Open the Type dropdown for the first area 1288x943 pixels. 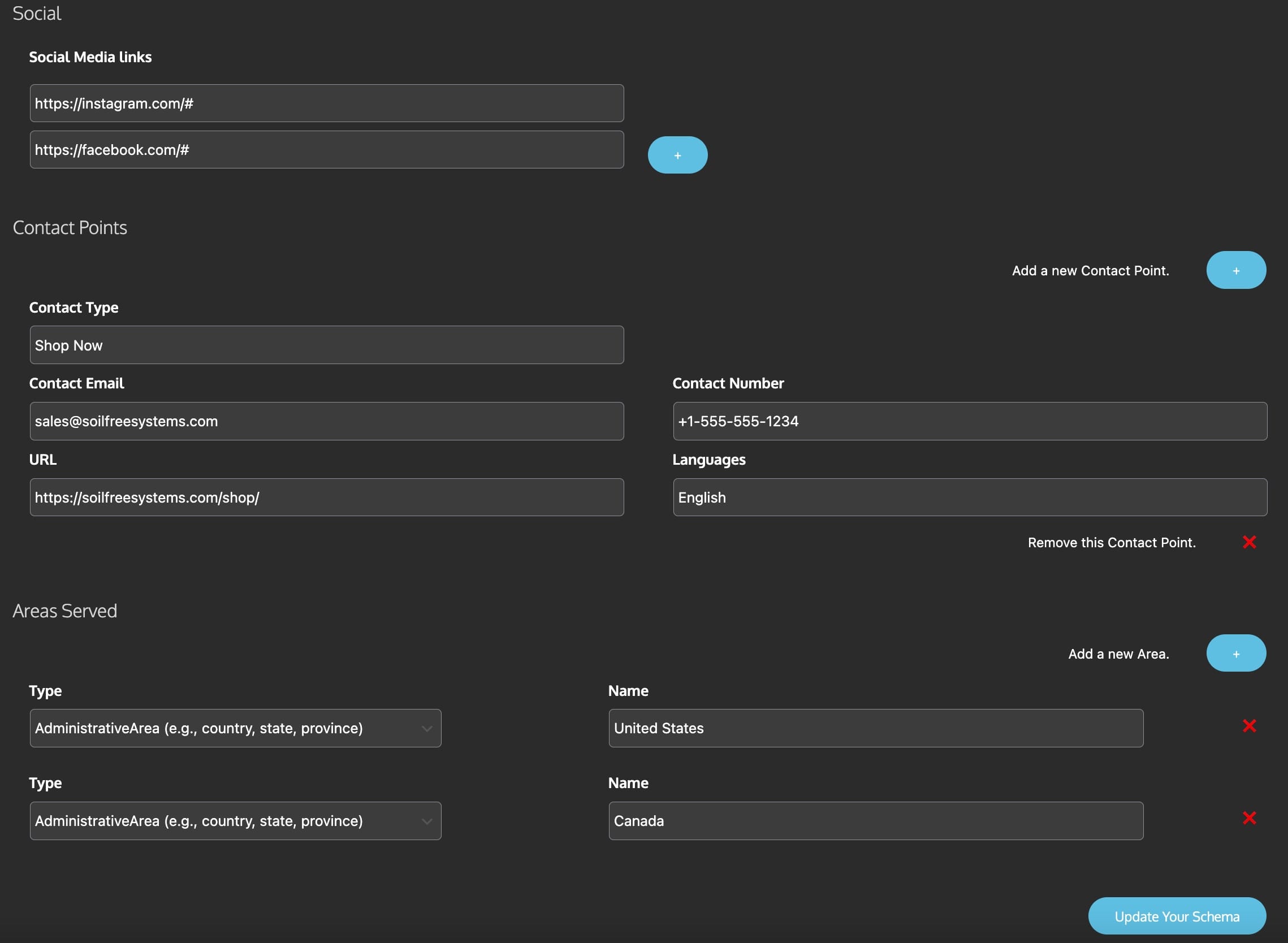click(235, 728)
